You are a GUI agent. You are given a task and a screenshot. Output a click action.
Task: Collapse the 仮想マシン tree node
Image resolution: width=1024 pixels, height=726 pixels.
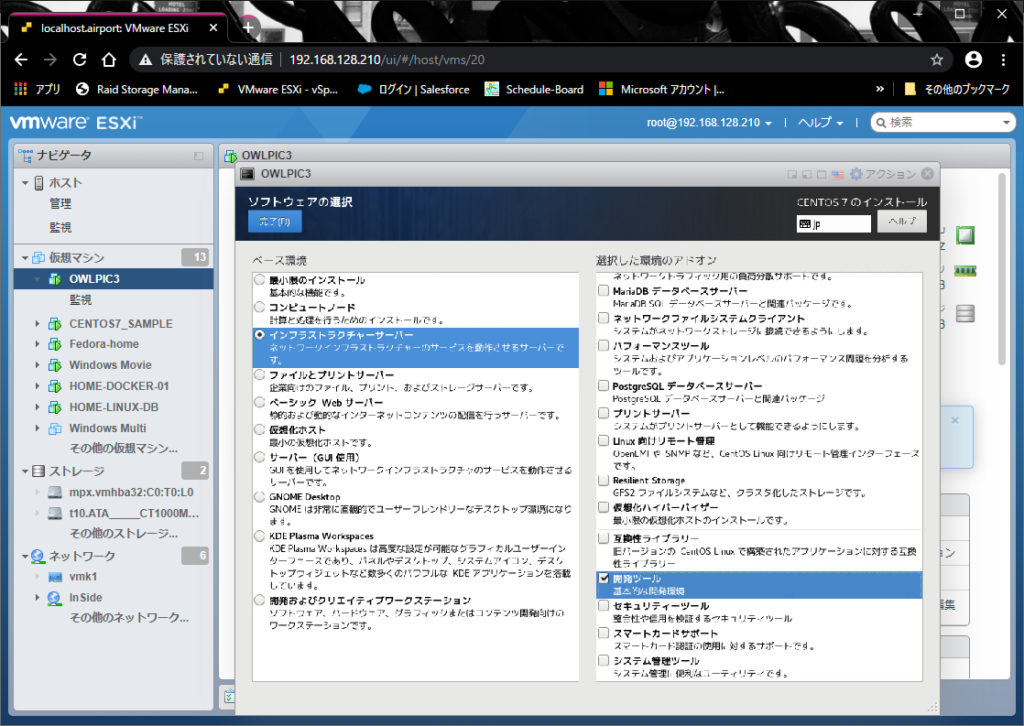pyautogui.click(x=25, y=258)
